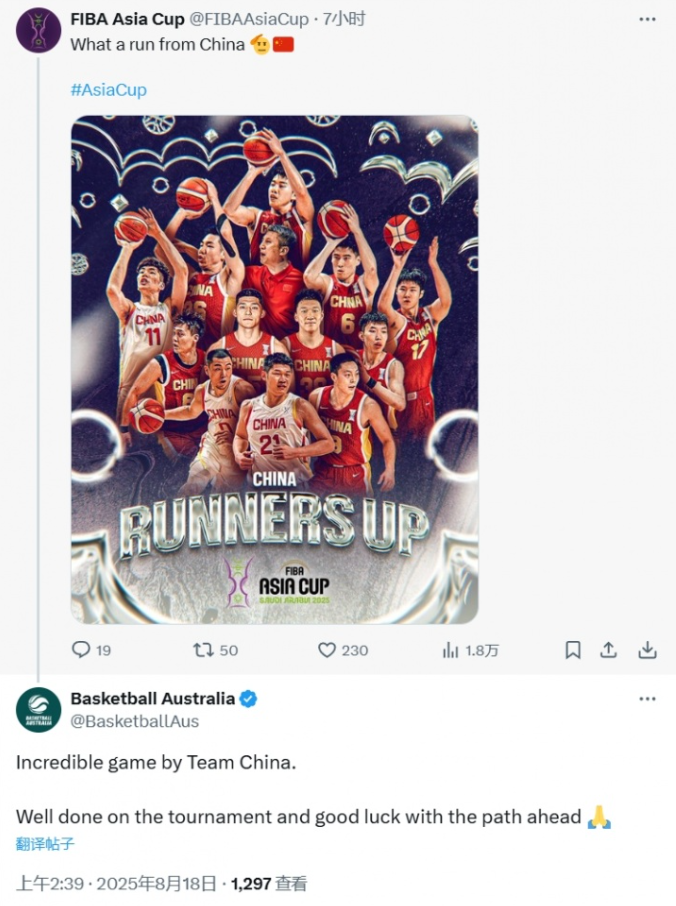The image size is (676, 906).
Task: Translate the post via 翻译帖子
Action: point(44,844)
